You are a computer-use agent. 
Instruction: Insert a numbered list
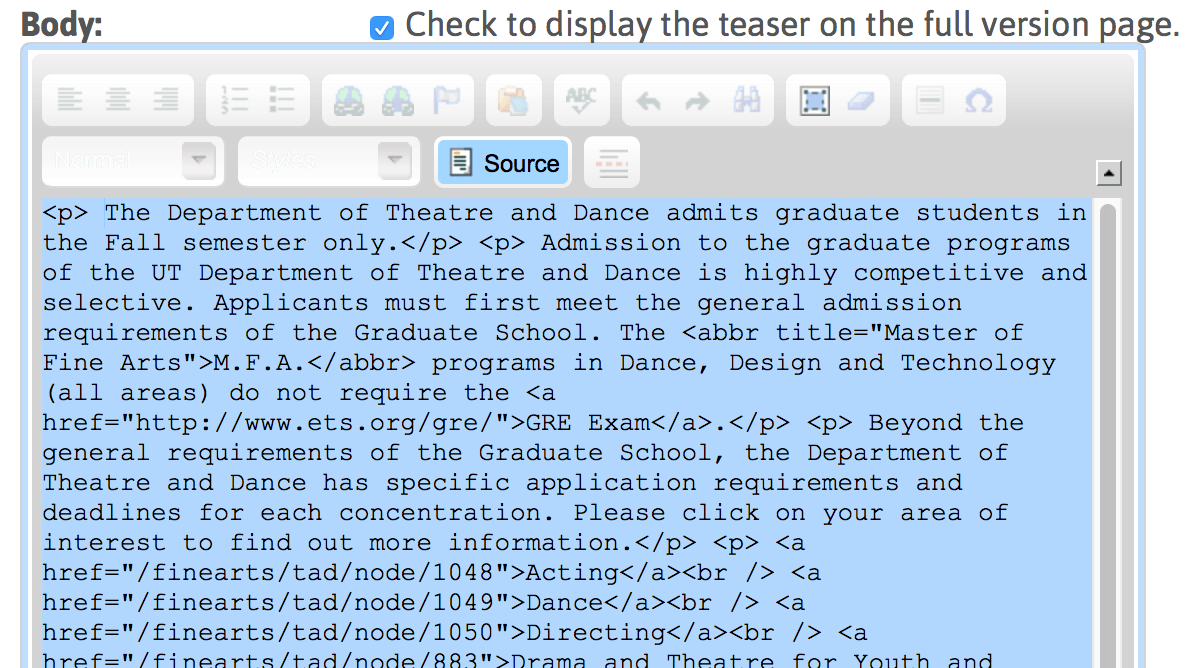tap(234, 100)
